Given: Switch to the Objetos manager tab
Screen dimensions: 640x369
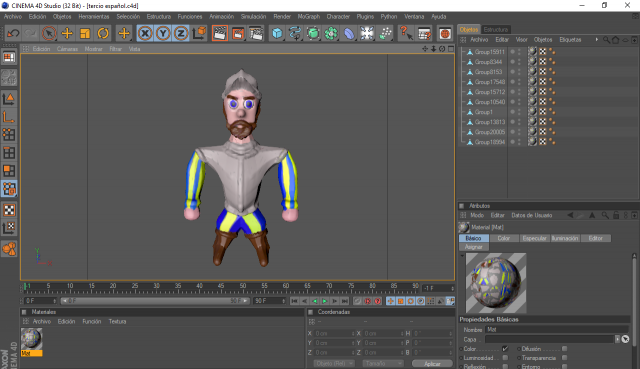Looking at the screenshot, I should [x=469, y=29].
